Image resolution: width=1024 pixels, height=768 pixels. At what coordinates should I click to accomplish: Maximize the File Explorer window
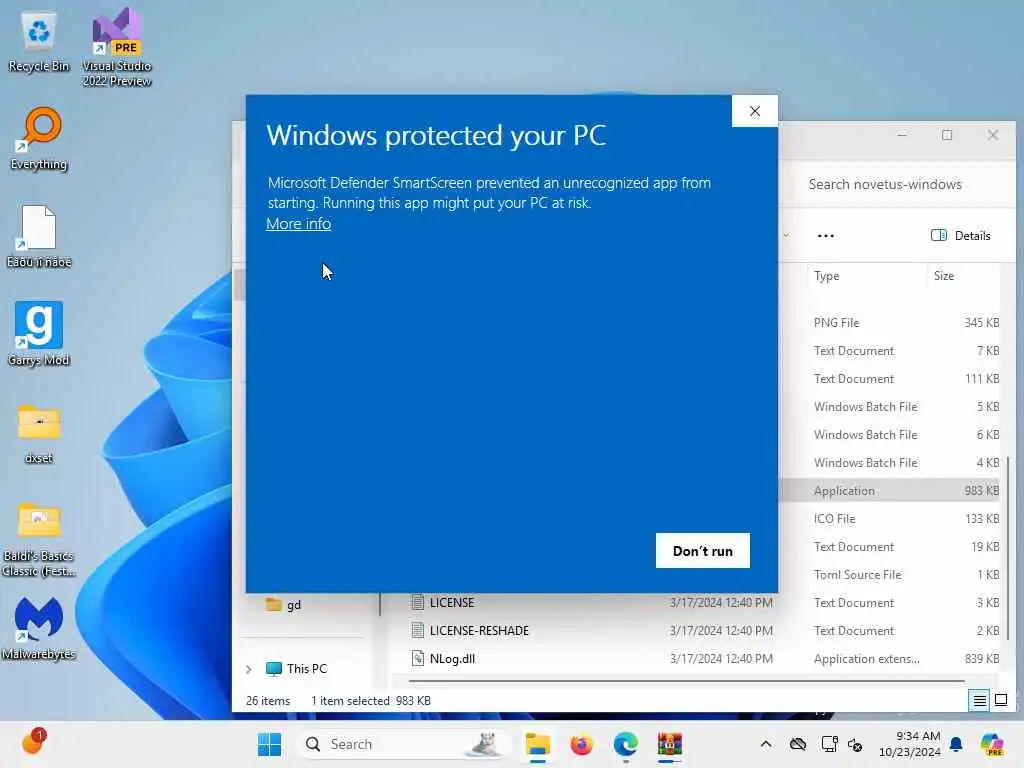[x=947, y=135]
